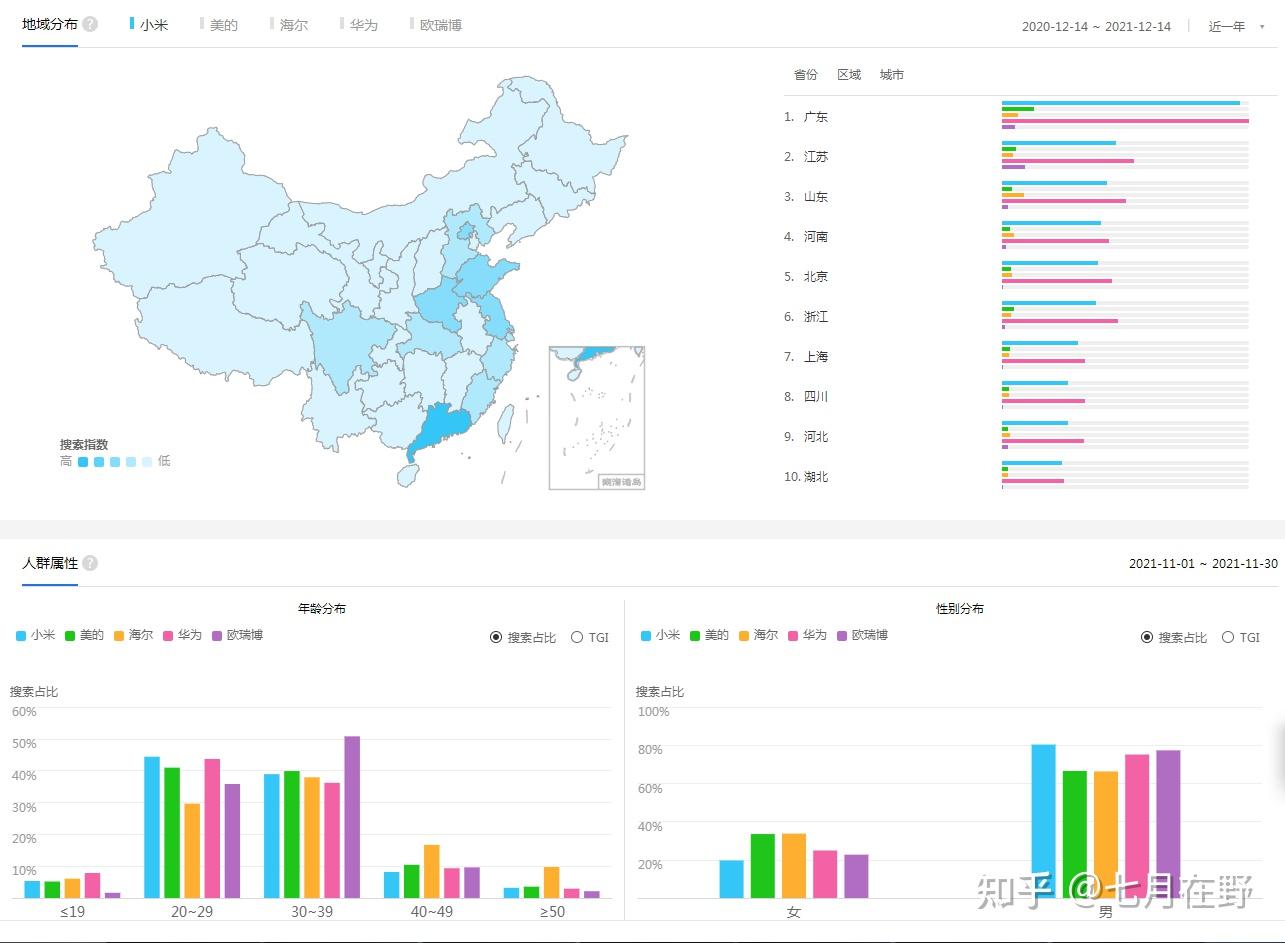Screen dimensions: 1285x943
Task: Click the 20~29 age axis label
Action: (192, 911)
